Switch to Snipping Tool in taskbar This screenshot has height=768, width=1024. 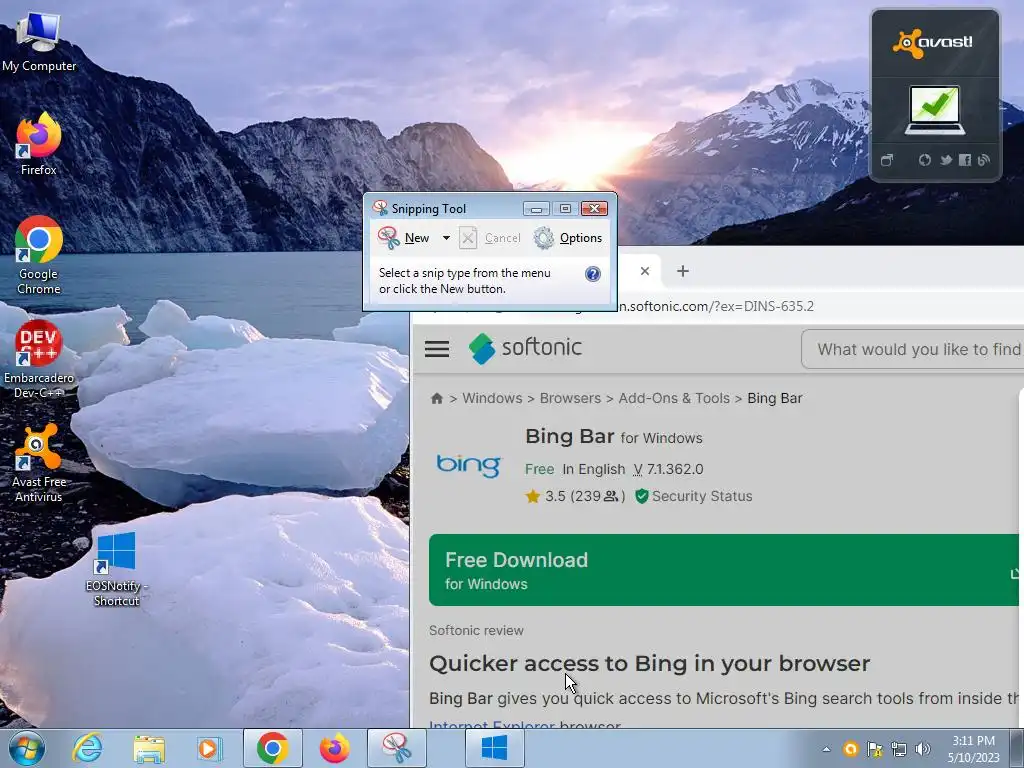click(396, 748)
